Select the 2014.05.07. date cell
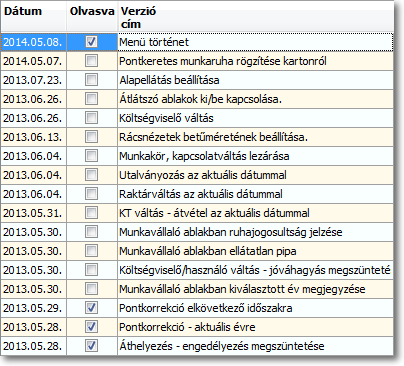The width and height of the screenshot is (404, 366). [33, 61]
